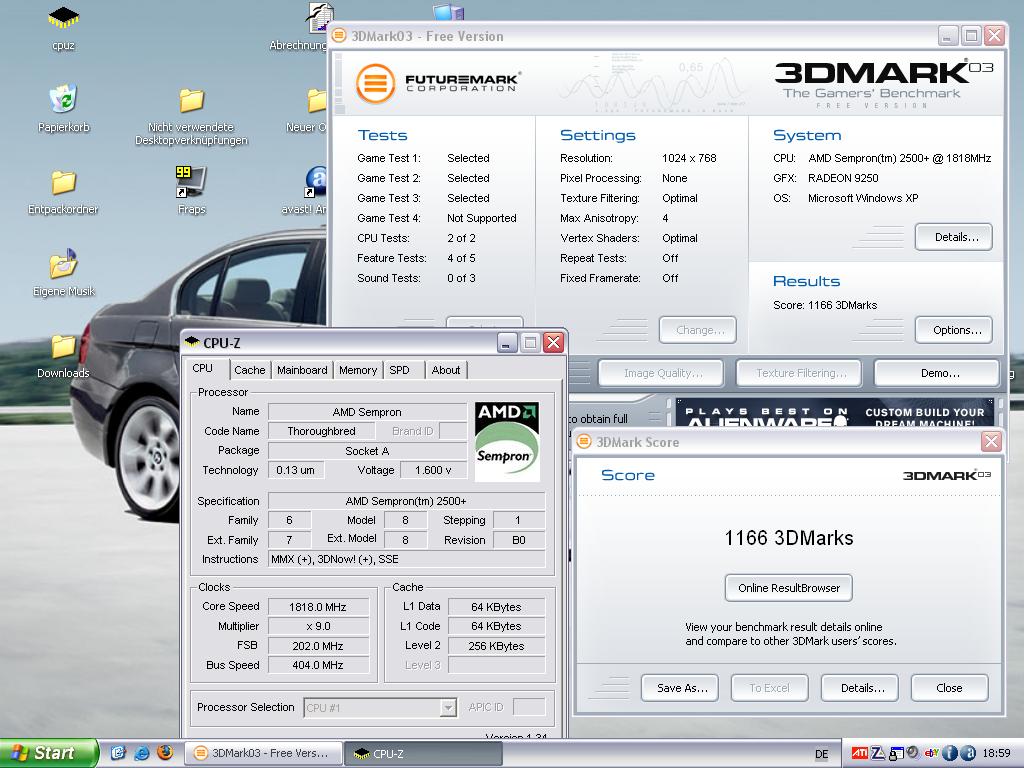Click the AMD Sempron logo in CPU-Z
This screenshot has width=1024, height=768.
point(507,441)
